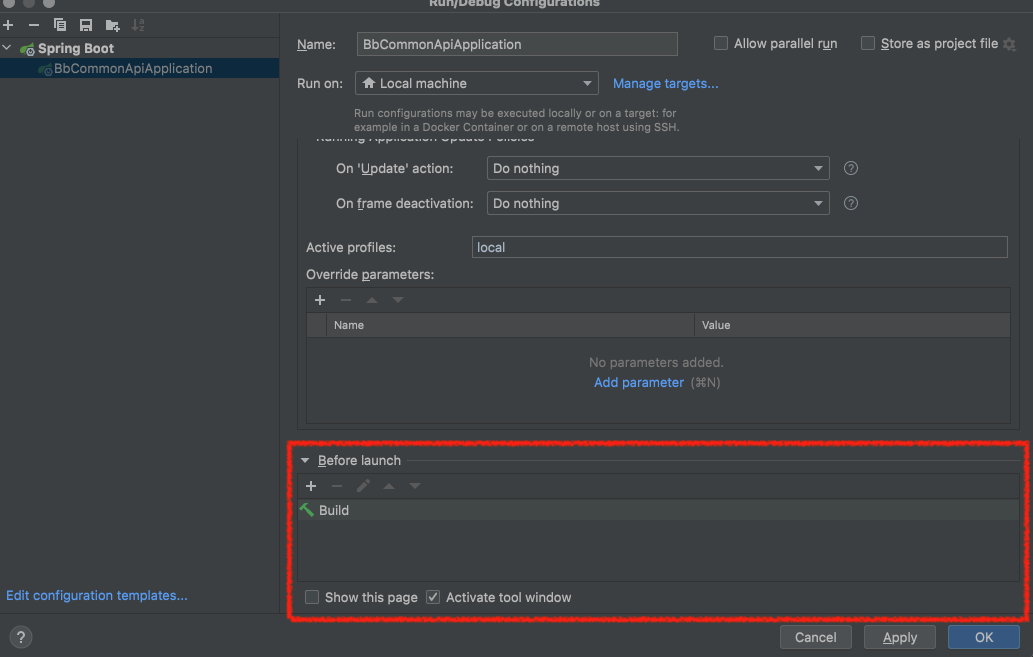
Task: Click the Apply button
Action: coord(900,637)
